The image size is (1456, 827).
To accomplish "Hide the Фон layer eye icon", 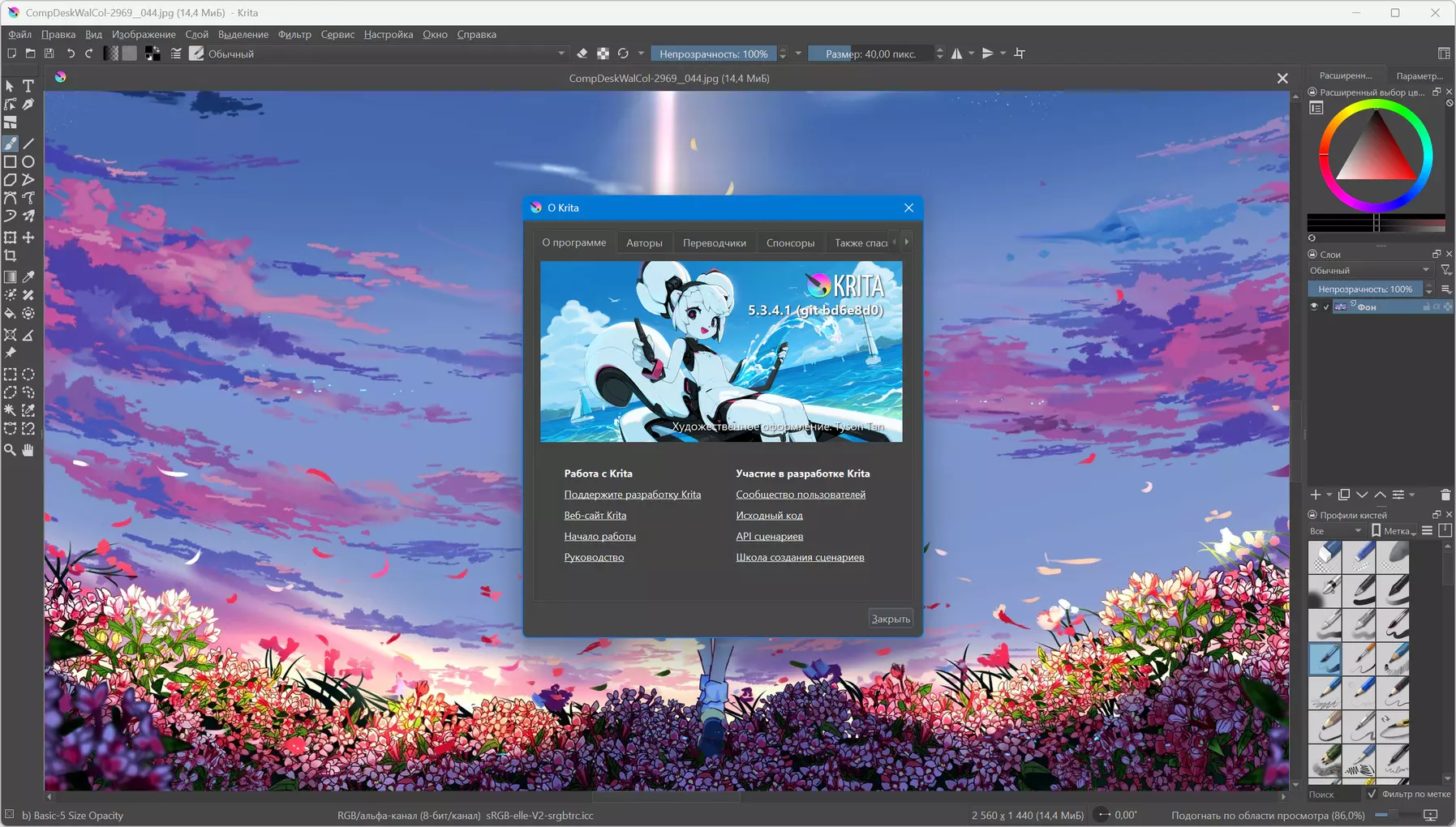I will 1314,306.
